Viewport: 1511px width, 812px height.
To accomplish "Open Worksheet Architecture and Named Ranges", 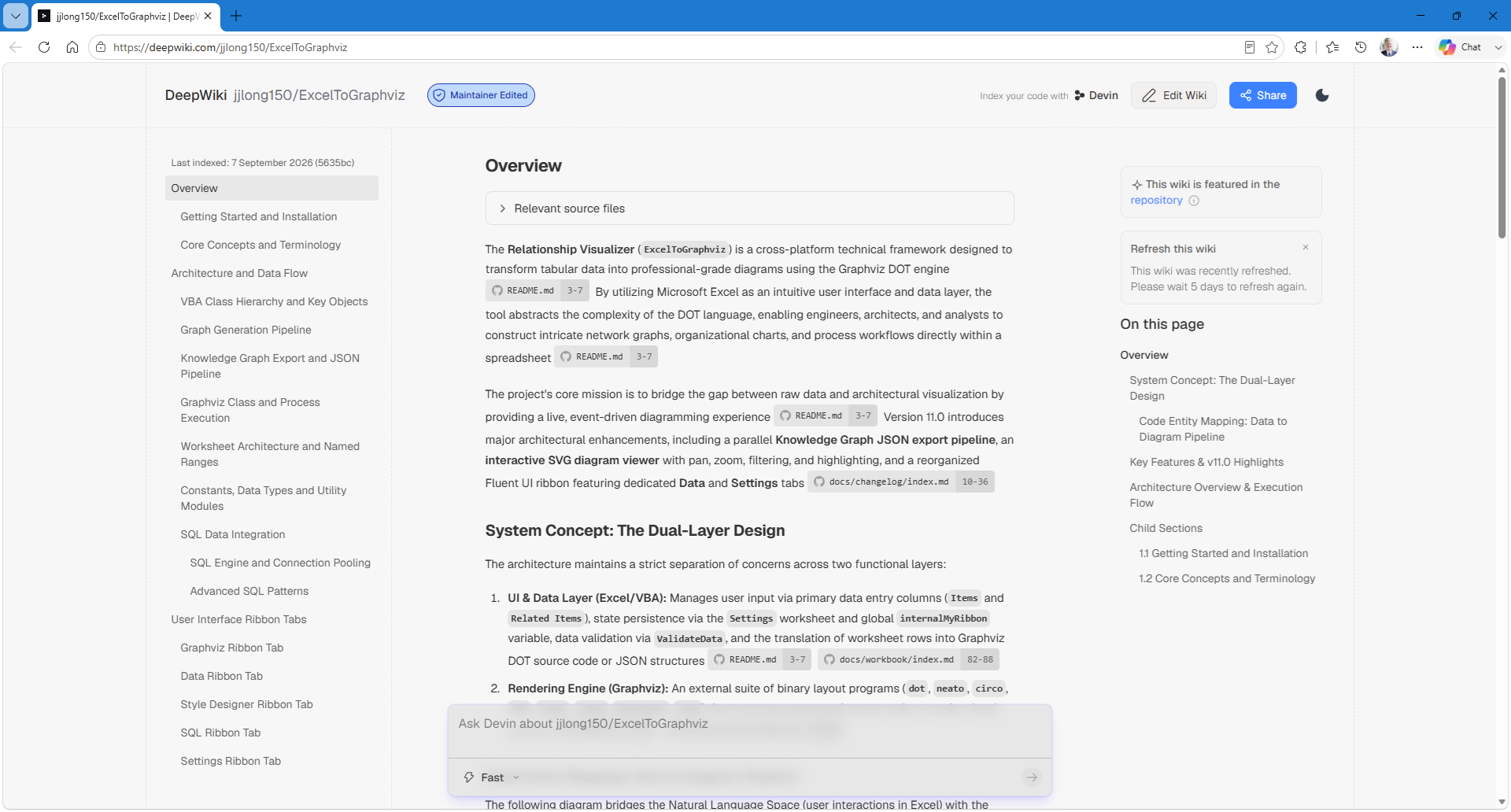I will pyautogui.click(x=270, y=454).
